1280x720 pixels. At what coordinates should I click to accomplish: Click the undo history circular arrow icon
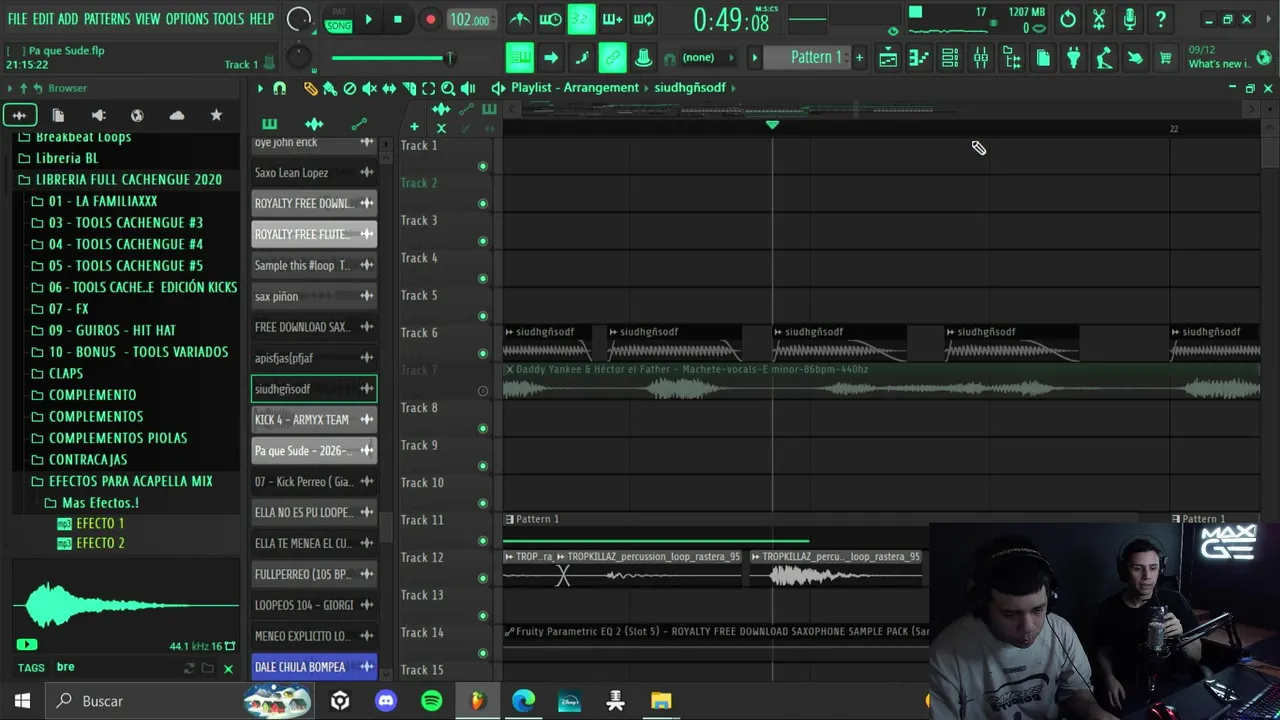click(x=1068, y=19)
